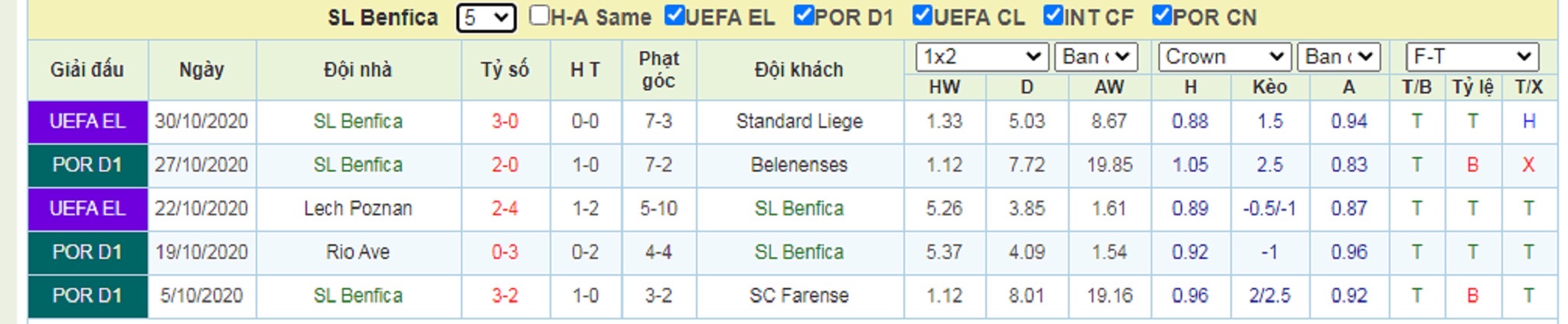Expand the 1x2 odds type dropdown
The image size is (1568, 324).
click(x=982, y=57)
